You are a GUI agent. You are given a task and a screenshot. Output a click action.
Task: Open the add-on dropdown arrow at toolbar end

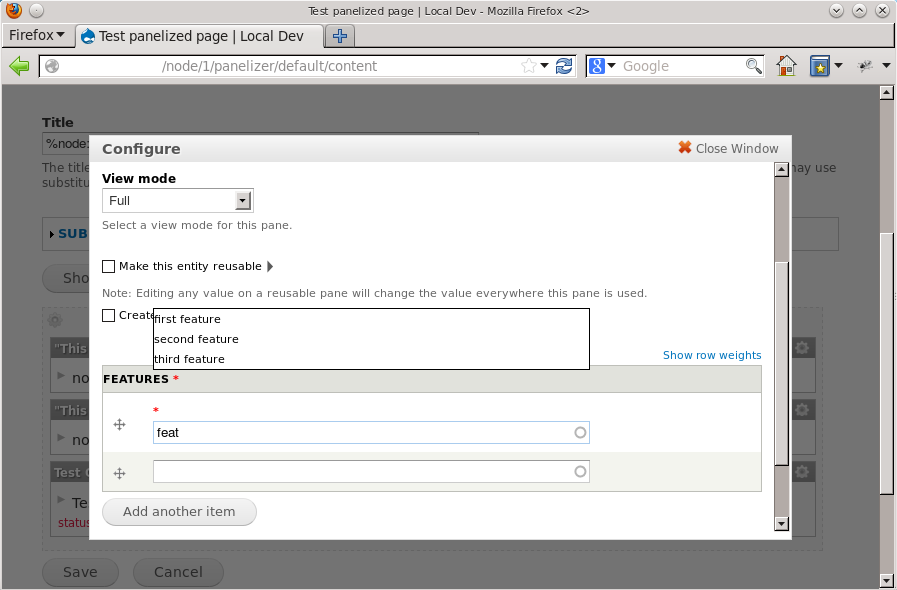tap(886, 66)
